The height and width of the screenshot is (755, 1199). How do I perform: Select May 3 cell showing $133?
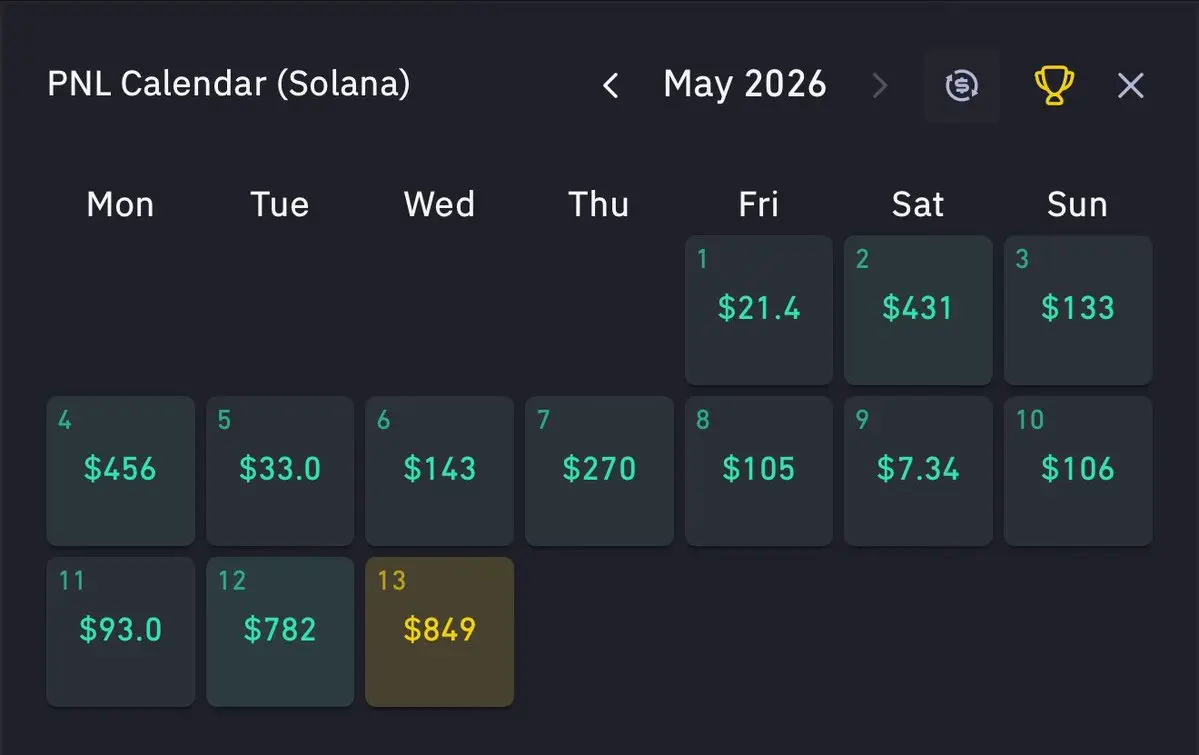pos(1077,310)
